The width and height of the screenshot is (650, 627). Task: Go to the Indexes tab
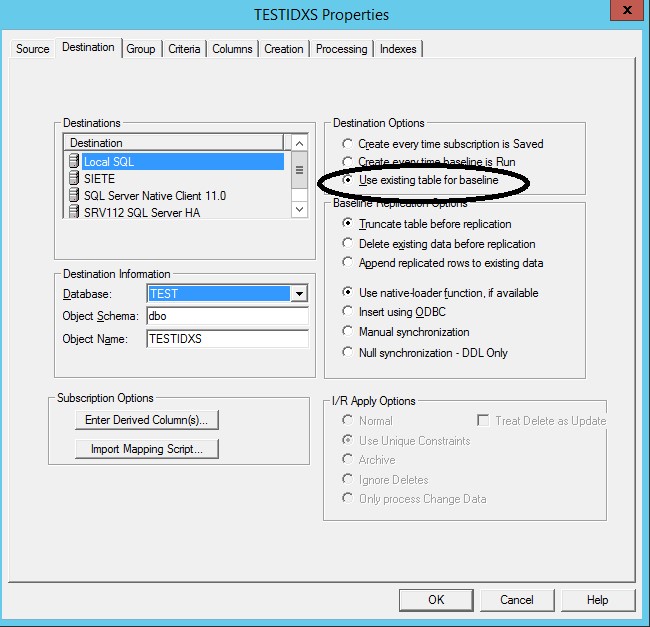pyautogui.click(x=398, y=49)
